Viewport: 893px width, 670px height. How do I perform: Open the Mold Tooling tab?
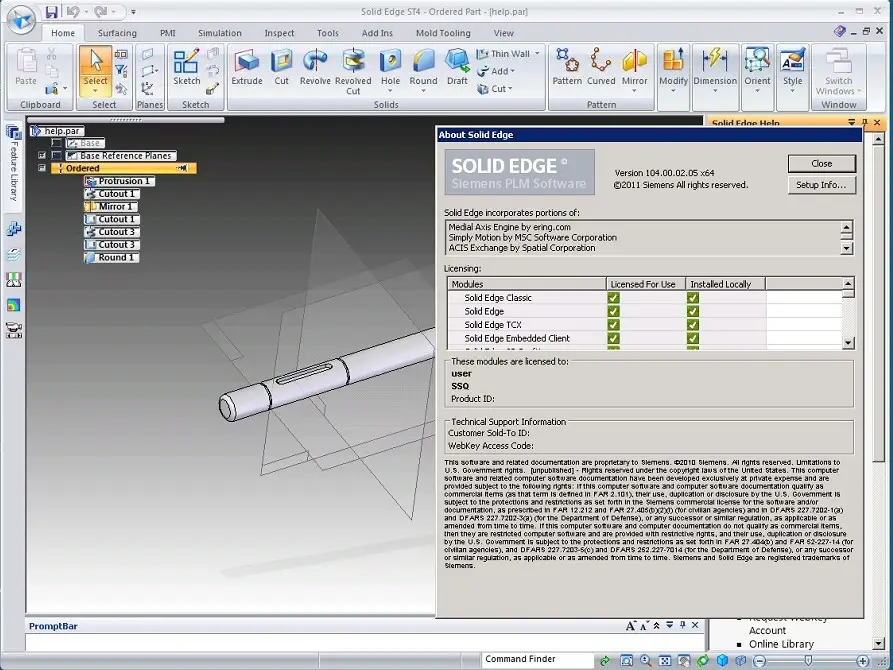443,33
